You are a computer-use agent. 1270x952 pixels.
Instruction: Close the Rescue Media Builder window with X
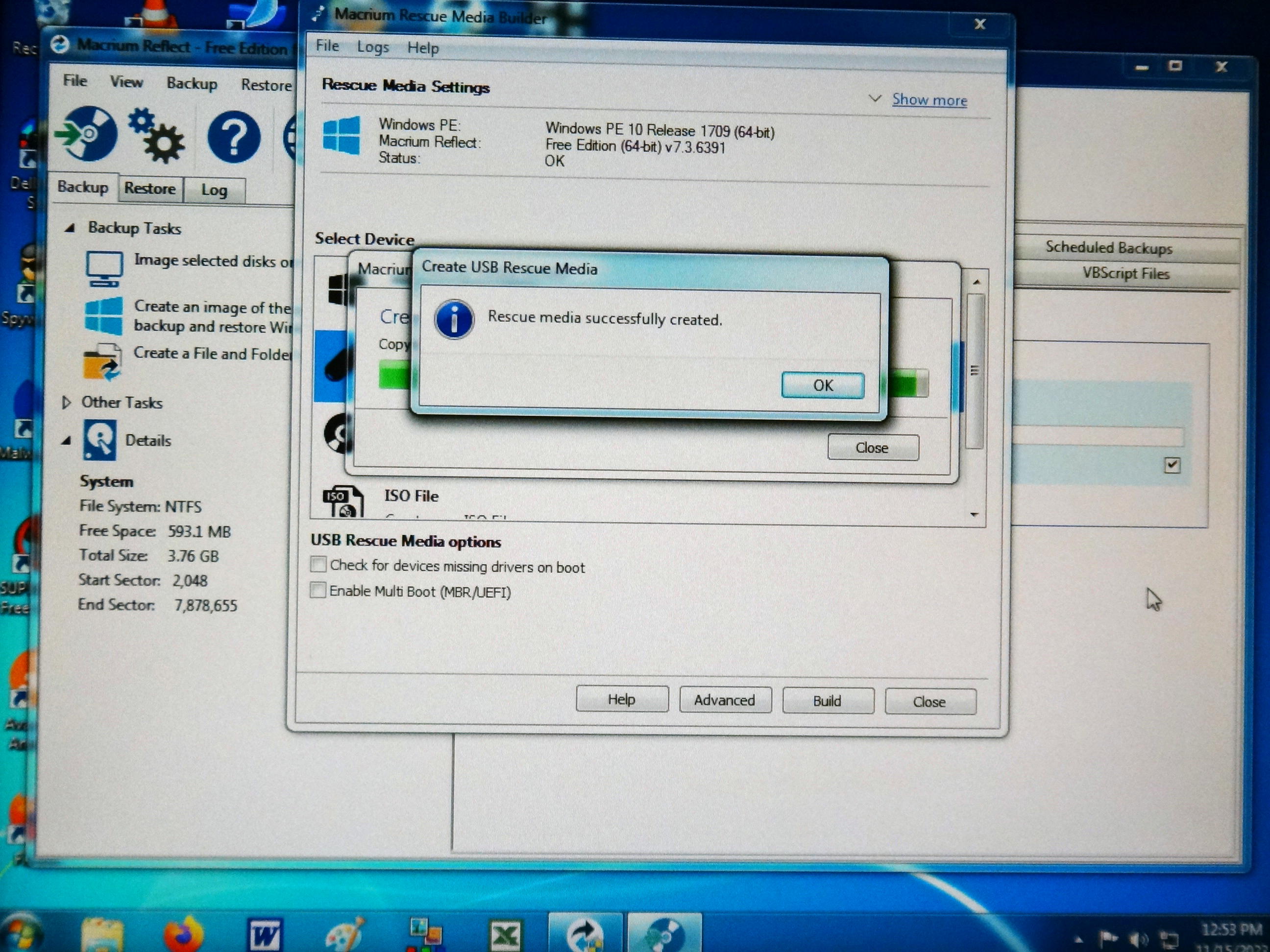(979, 24)
